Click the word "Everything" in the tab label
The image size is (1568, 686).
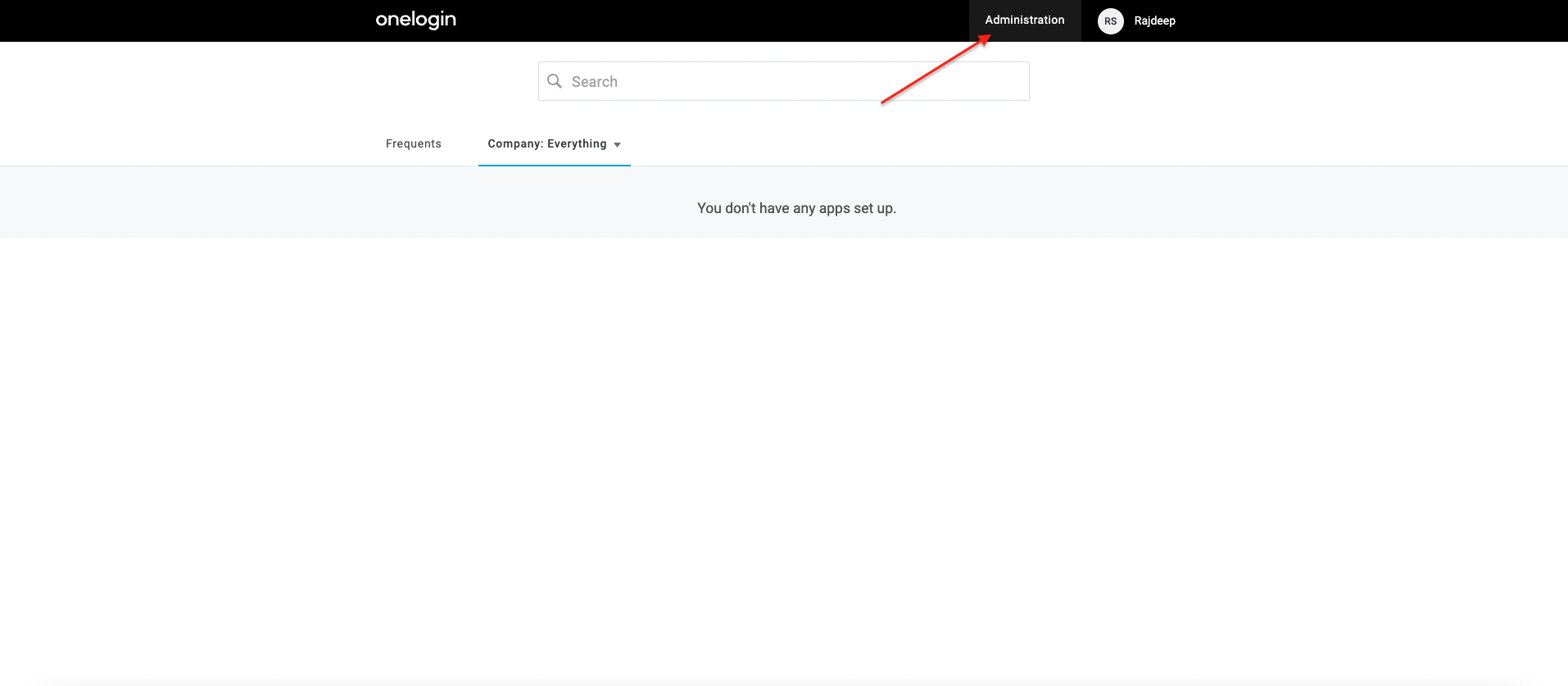[x=577, y=143]
